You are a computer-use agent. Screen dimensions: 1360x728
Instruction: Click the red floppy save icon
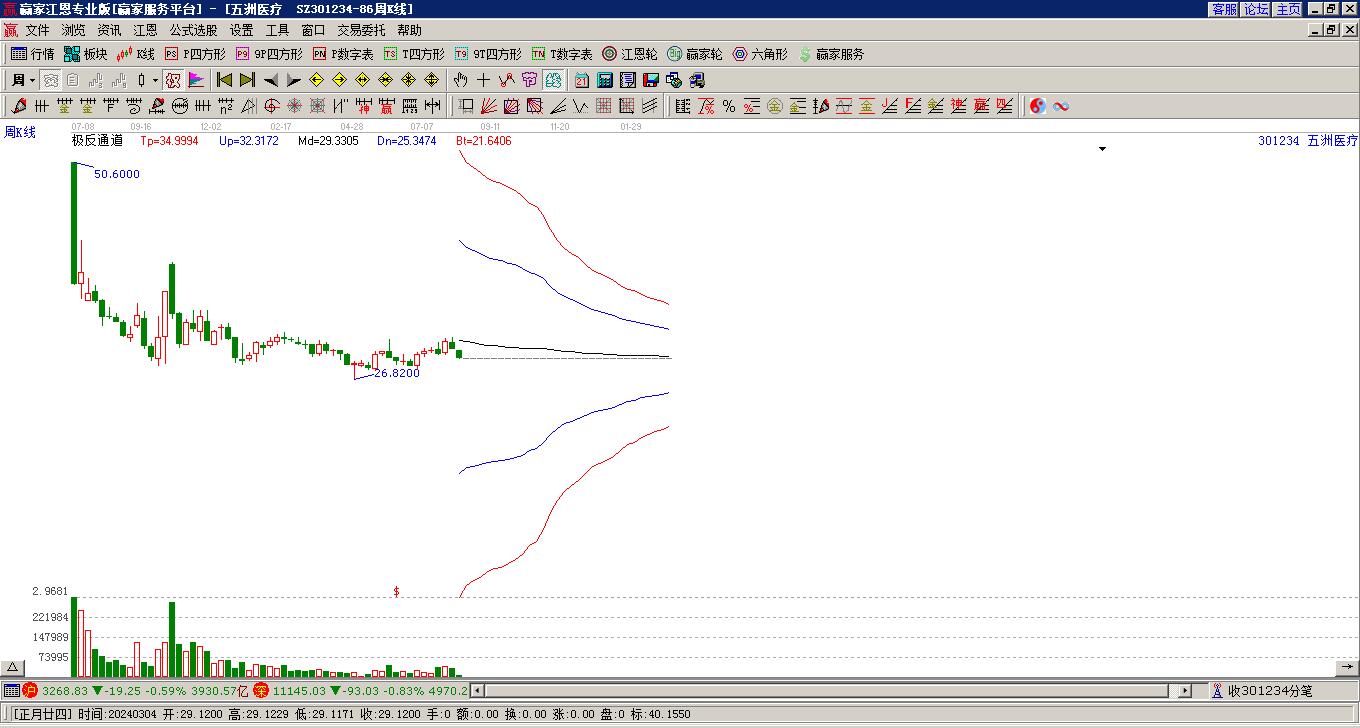point(651,80)
